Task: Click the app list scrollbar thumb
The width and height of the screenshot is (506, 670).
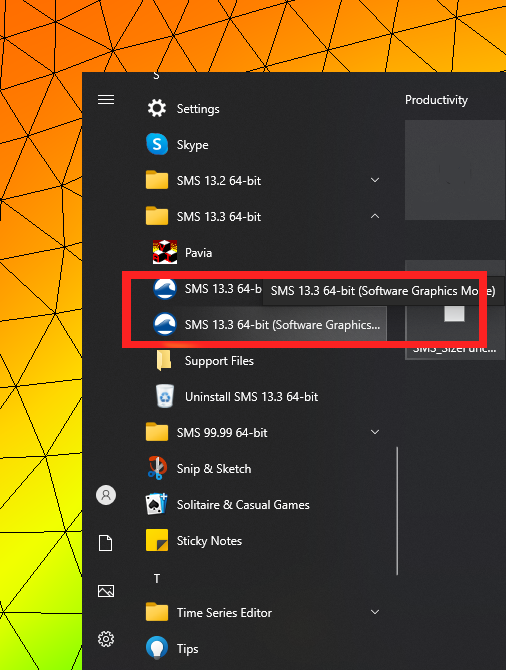Action: click(x=397, y=511)
